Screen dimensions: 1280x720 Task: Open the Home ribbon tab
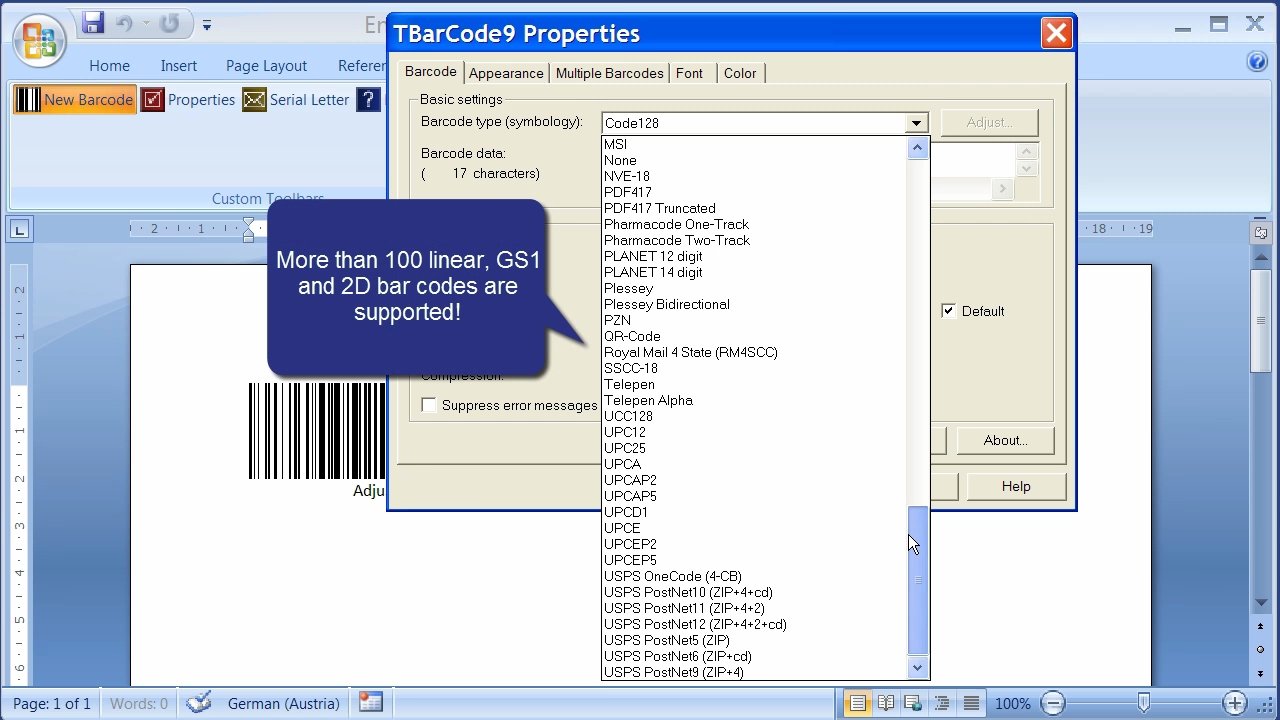click(109, 66)
